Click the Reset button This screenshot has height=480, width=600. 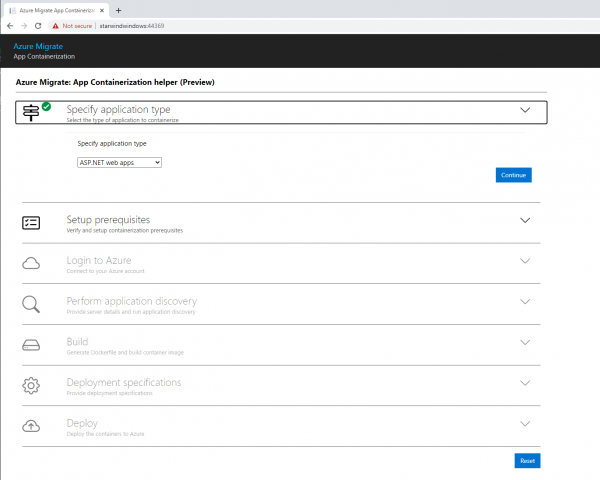coord(527,460)
